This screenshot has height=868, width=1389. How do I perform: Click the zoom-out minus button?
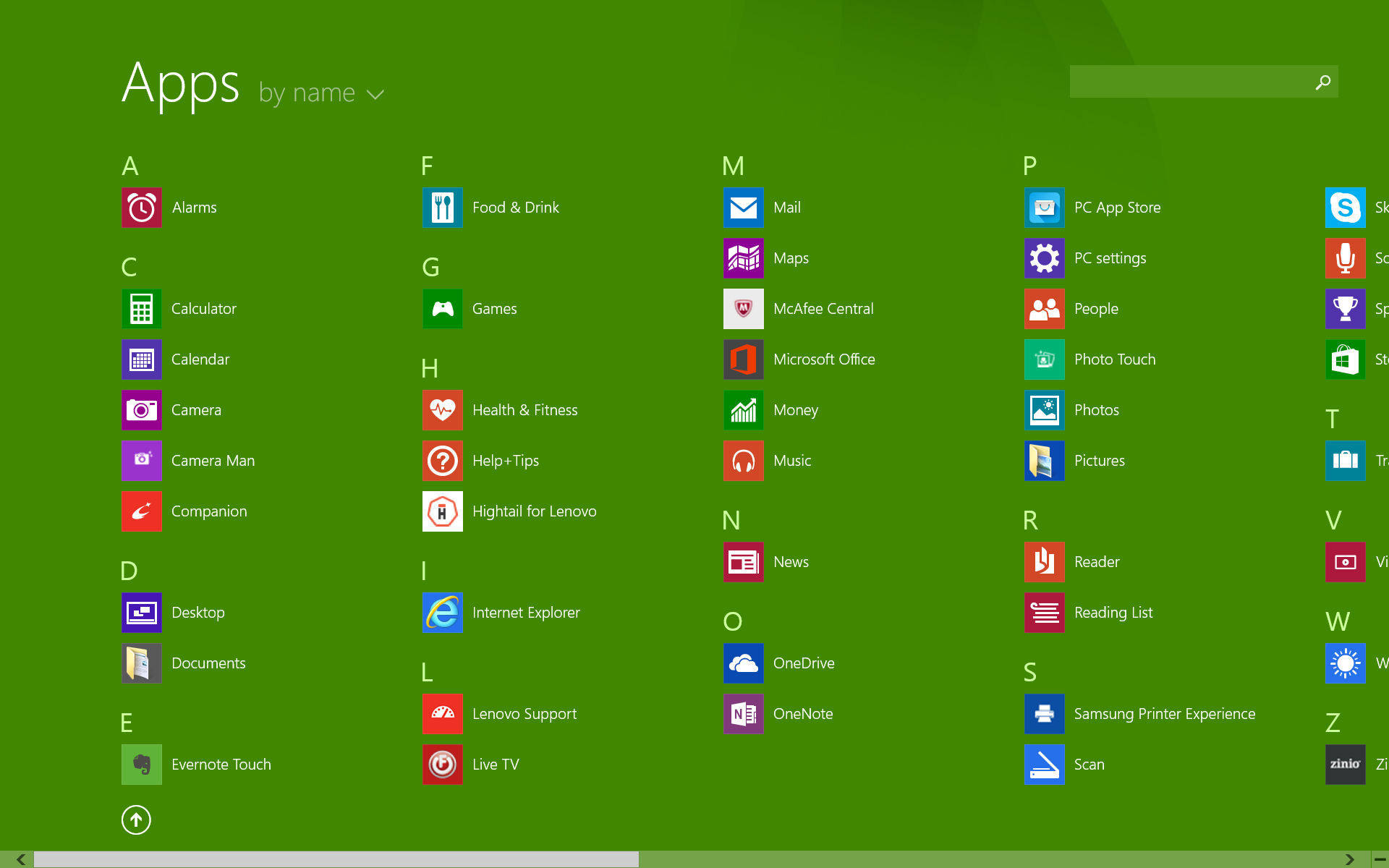click(x=1380, y=859)
